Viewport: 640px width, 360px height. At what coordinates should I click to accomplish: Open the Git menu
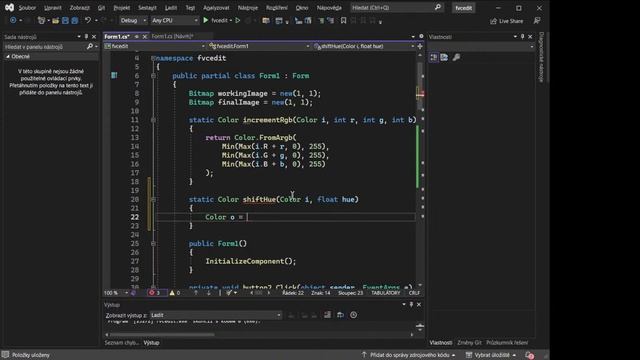[101, 8]
